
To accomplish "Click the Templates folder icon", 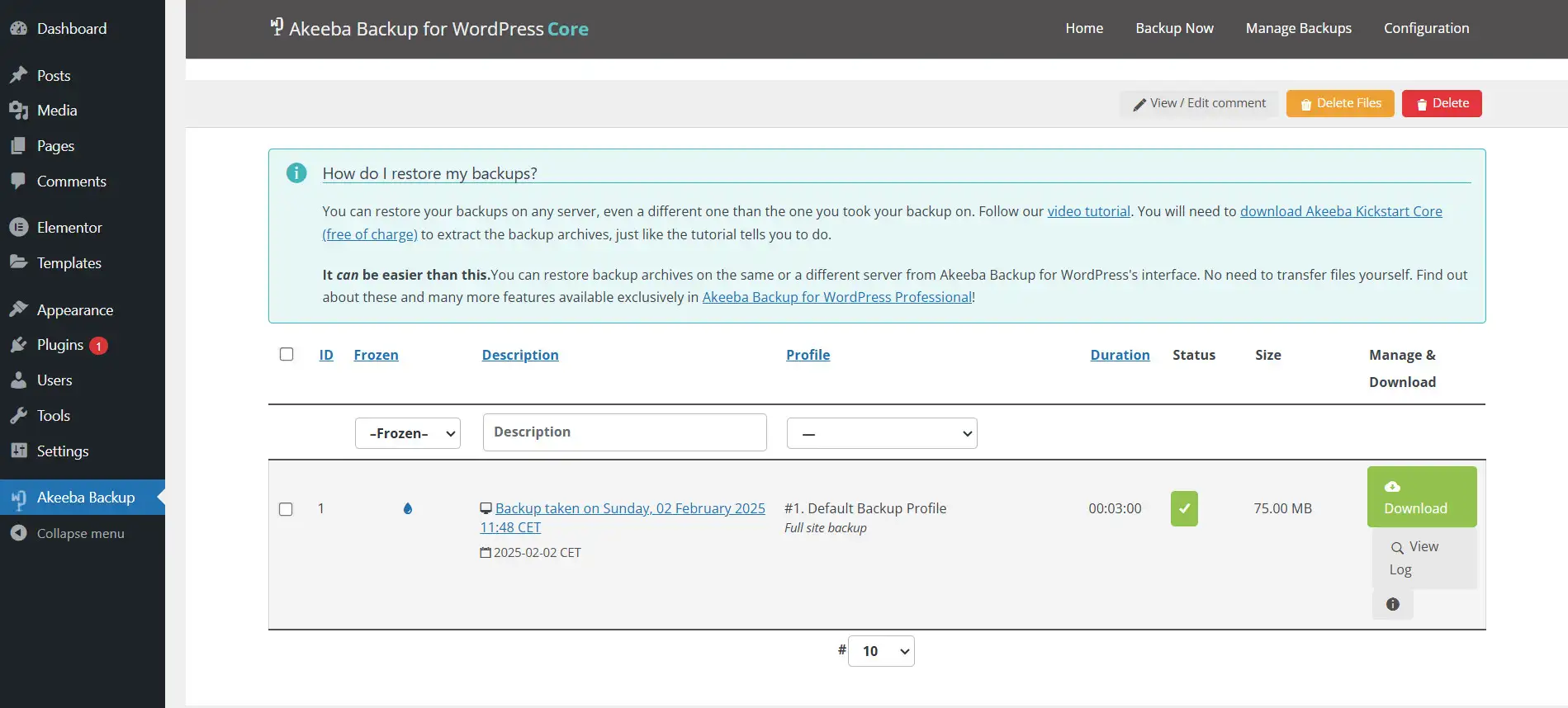I will pyautogui.click(x=18, y=262).
